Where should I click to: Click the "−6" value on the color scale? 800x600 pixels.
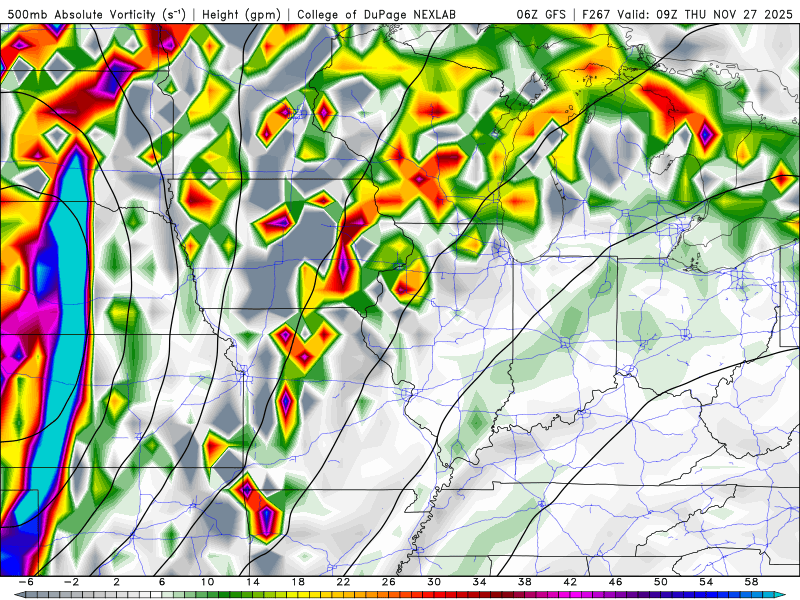pos(26,582)
